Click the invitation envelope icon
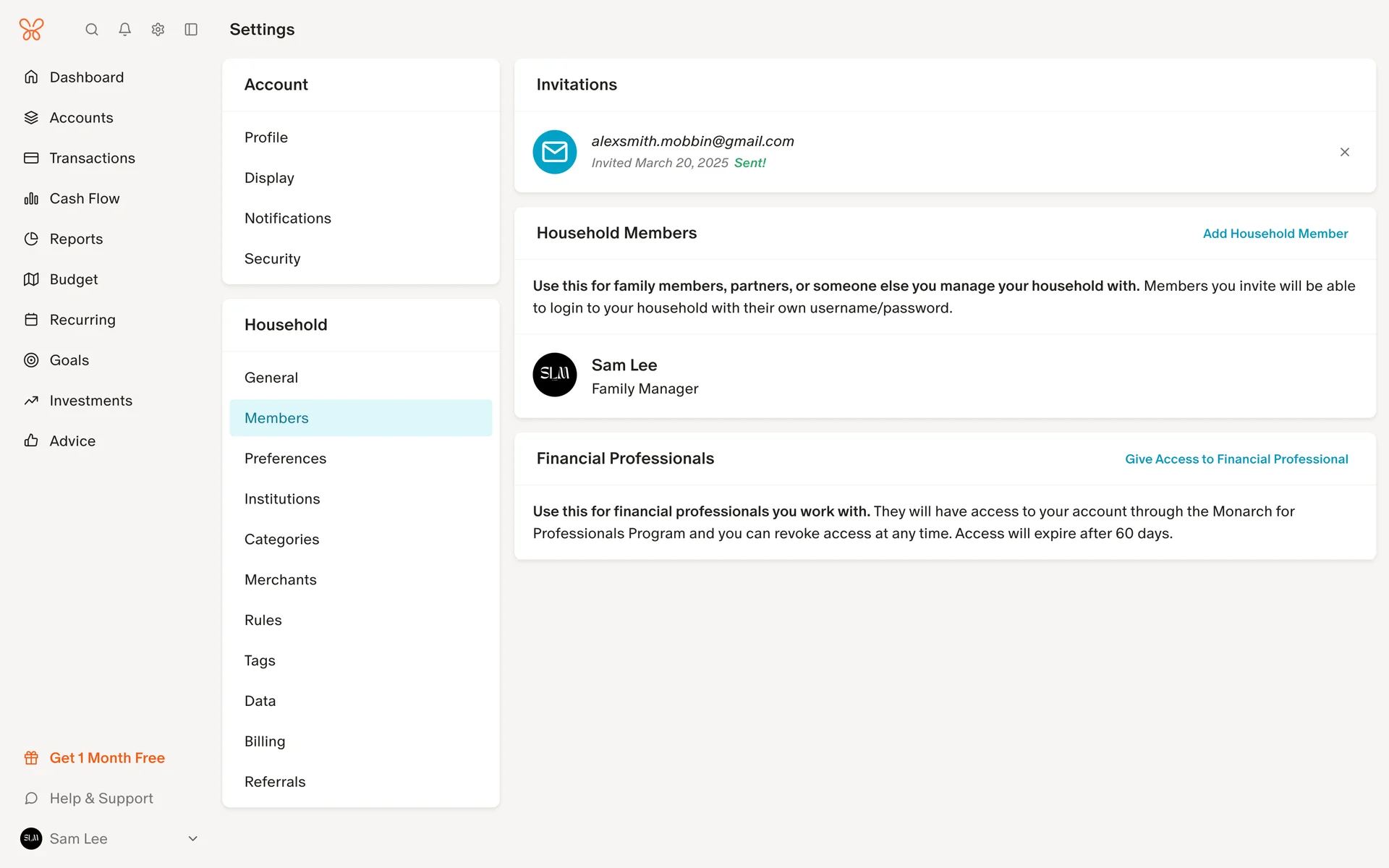Screen dimensions: 1389x868 tap(555, 152)
